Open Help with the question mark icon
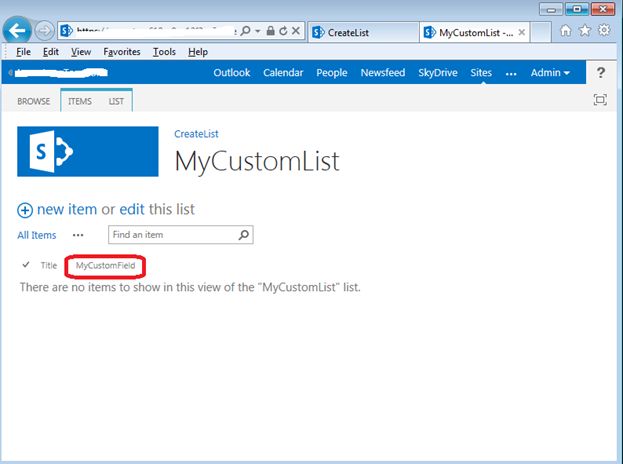Viewport: 623px width, 464px height. (601, 73)
